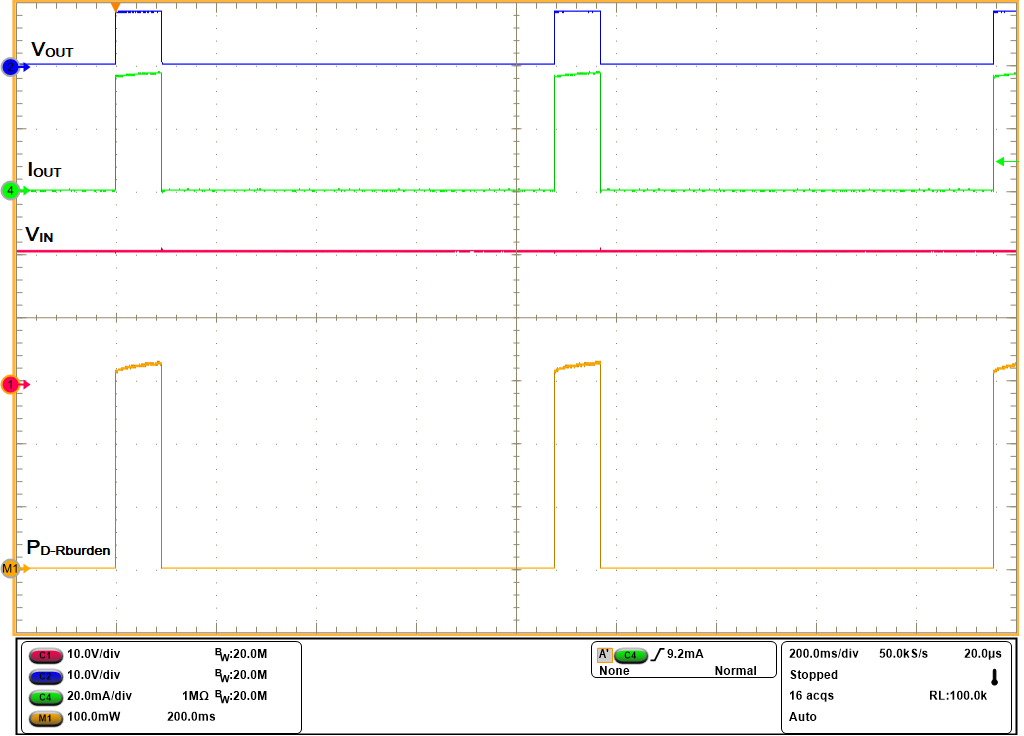Screen dimensions: 1024x736
Task: Click the thermometer acquisition icon
Action: pyautogui.click(x=996, y=677)
